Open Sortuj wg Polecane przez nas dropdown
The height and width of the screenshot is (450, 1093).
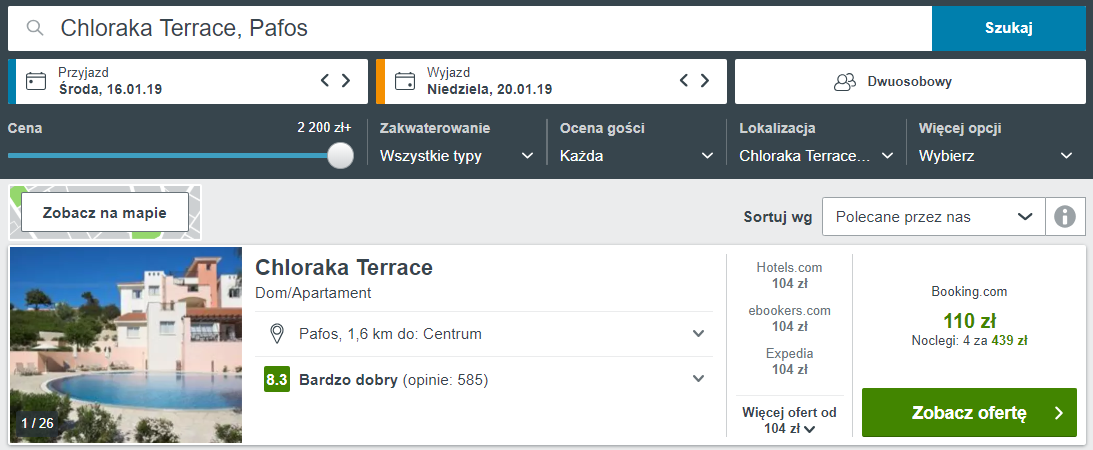[x=934, y=217]
